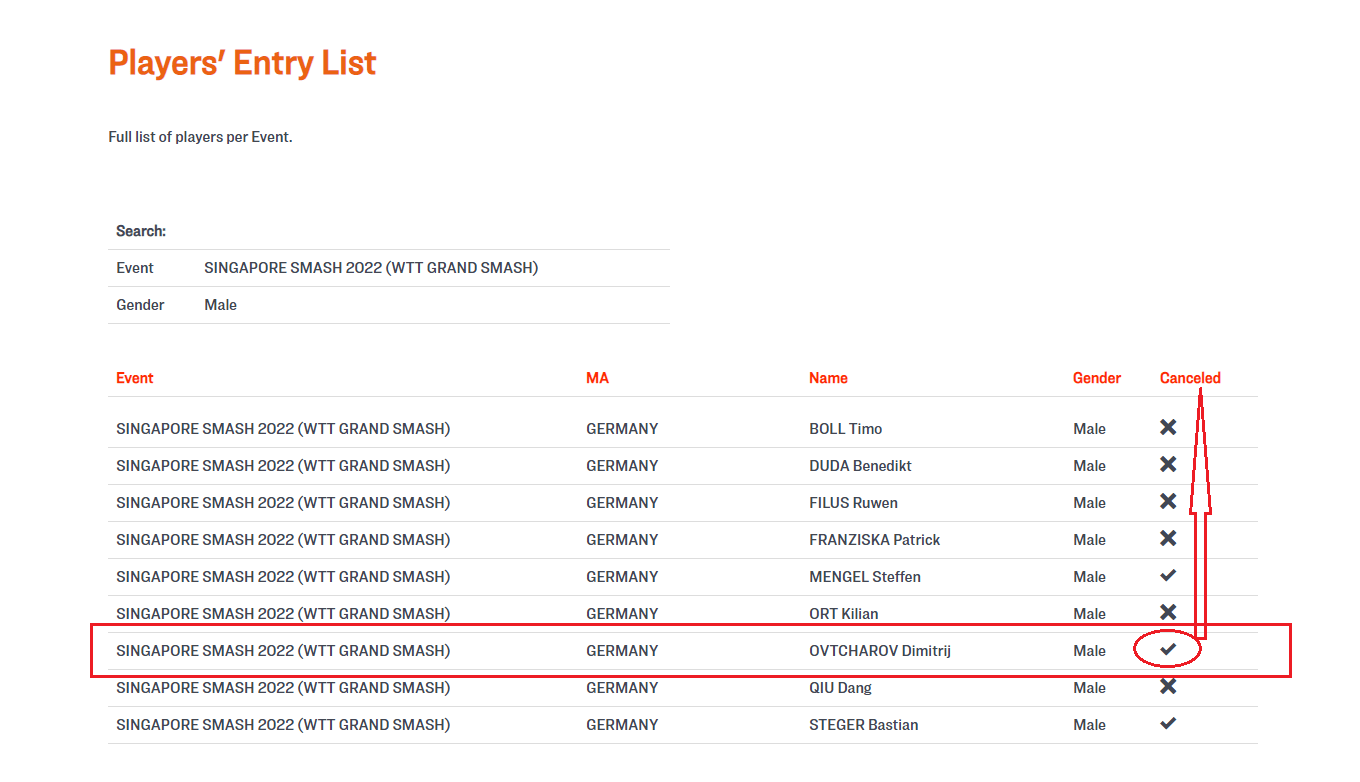Click Male in OVTCHAROV Dimitrij row
Viewport: 1360px width, 782px height.
click(1089, 651)
